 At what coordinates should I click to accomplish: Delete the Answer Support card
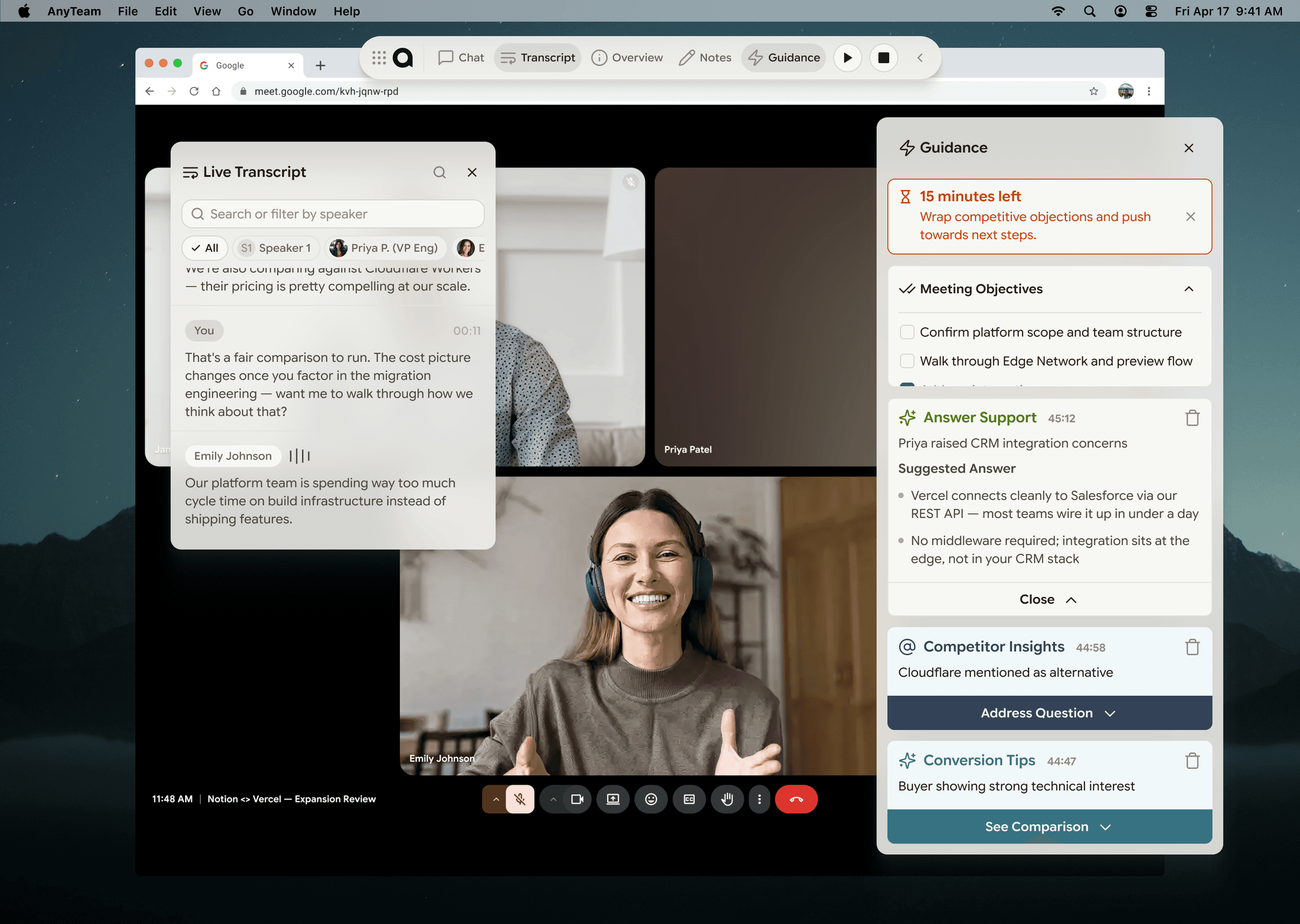(1193, 418)
